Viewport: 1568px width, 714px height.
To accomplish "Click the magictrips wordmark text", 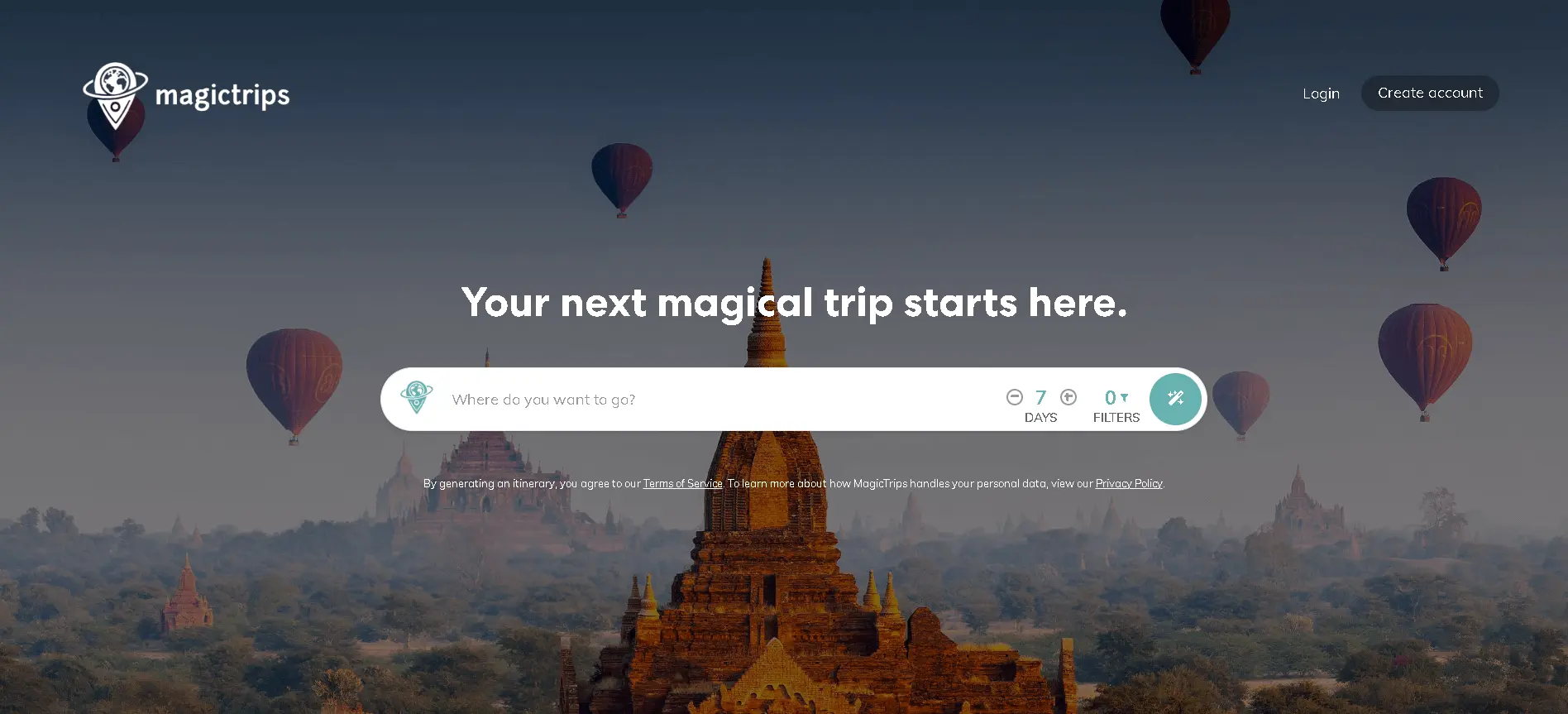I will point(222,96).
